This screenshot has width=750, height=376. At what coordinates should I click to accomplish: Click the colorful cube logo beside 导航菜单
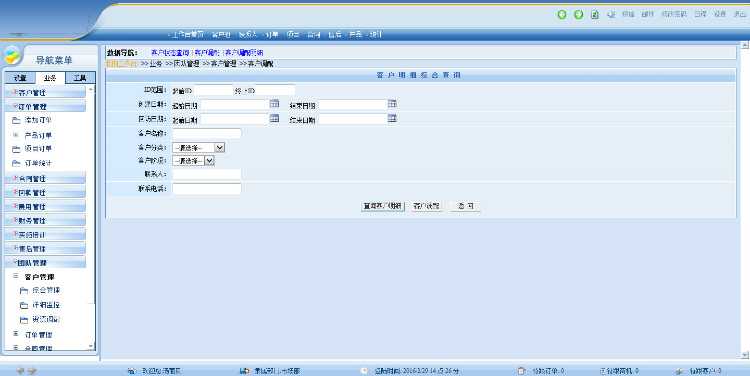coord(13,56)
